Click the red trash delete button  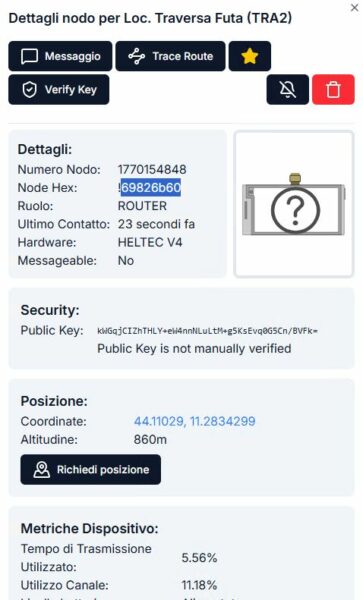[333, 90]
